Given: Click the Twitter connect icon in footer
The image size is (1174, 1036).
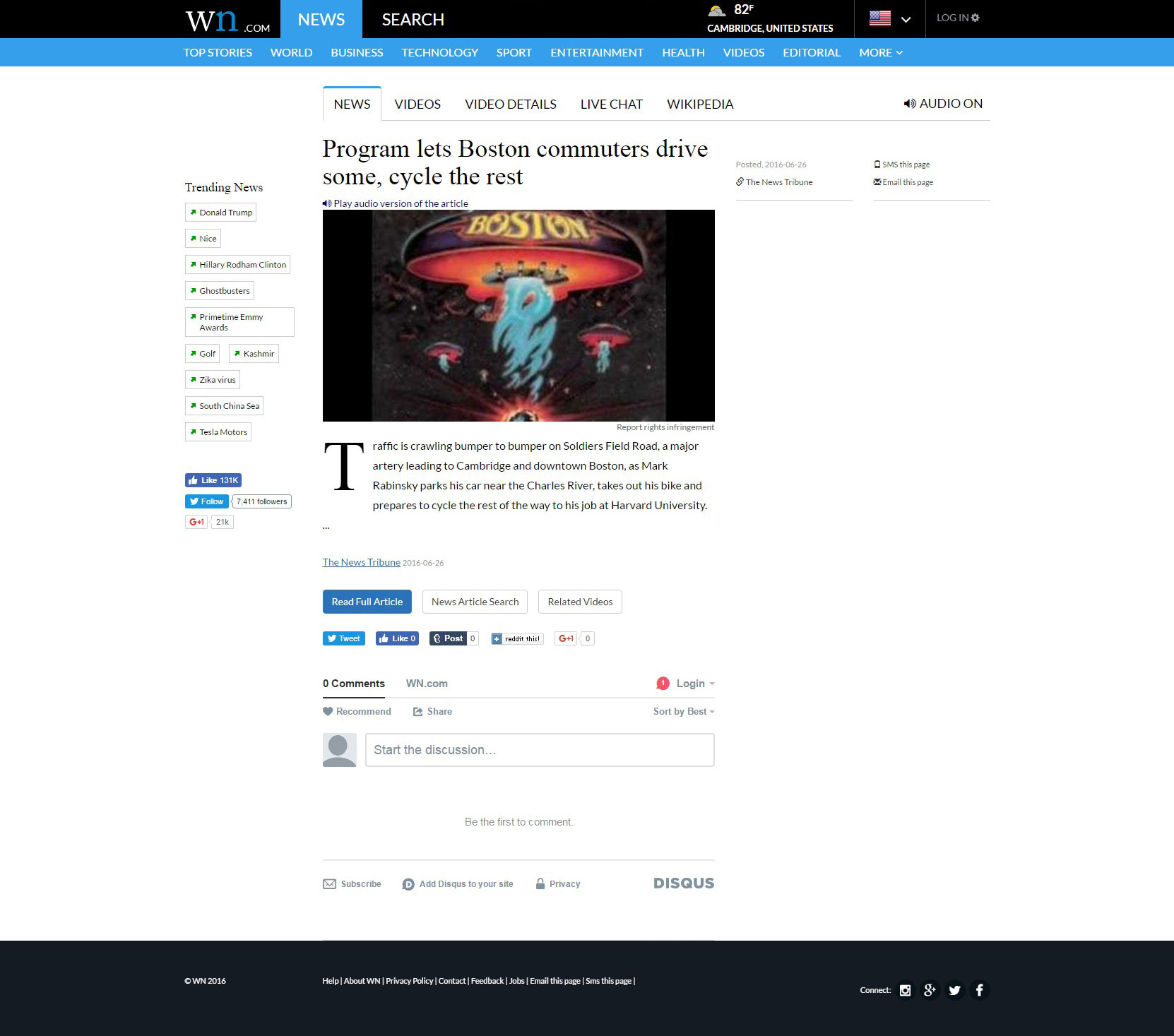Looking at the screenshot, I should pos(954,990).
